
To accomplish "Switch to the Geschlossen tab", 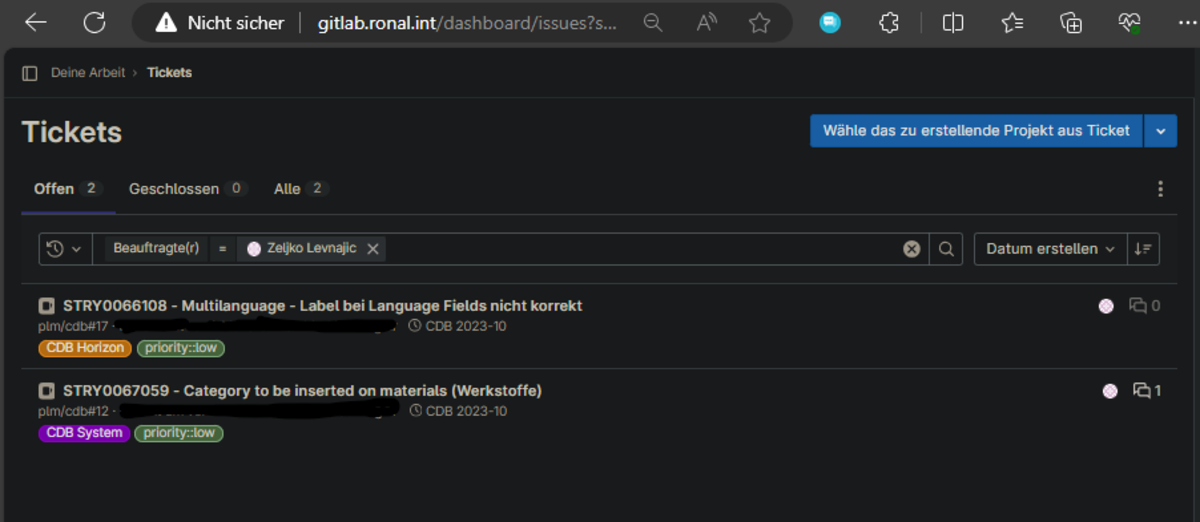I will pos(174,189).
